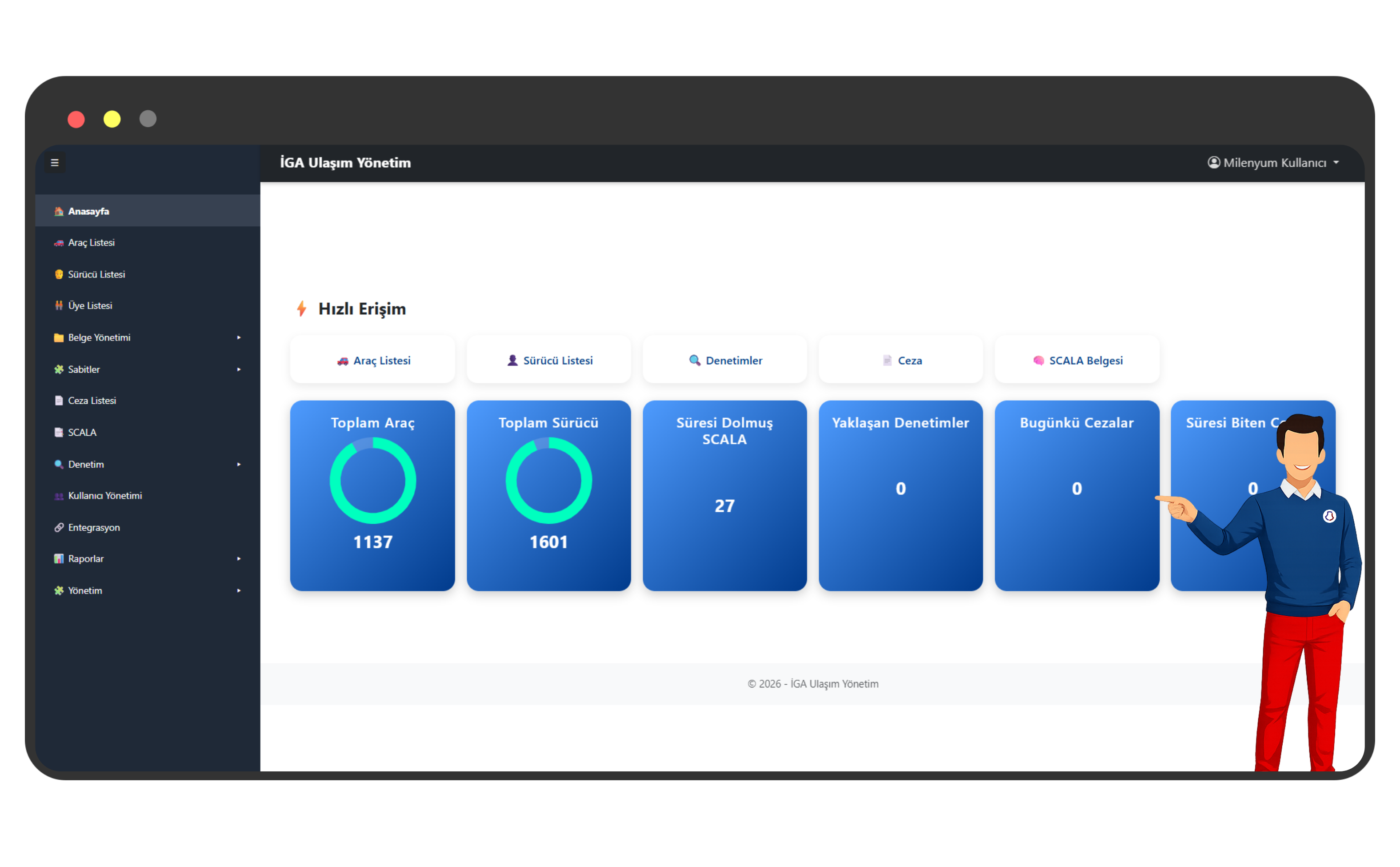Click the footer copyright İGA Ulaşım Yönetim text
The image size is (1400, 867).
click(x=812, y=683)
